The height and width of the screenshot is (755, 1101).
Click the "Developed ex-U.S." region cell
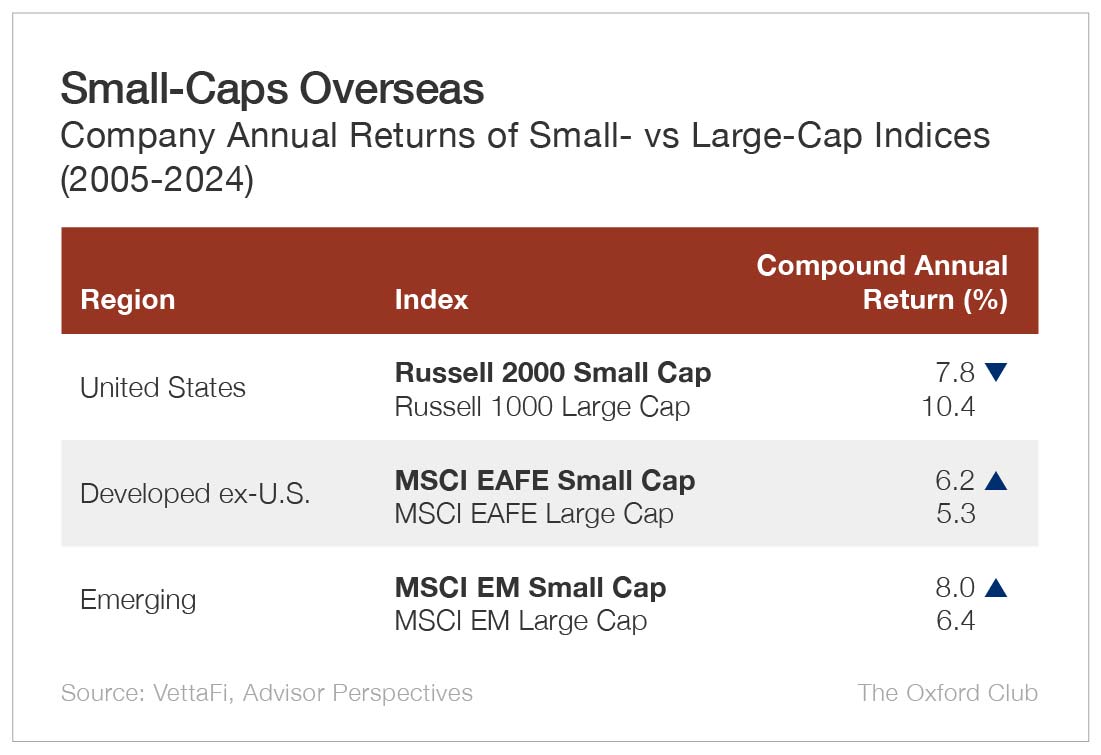(195, 494)
